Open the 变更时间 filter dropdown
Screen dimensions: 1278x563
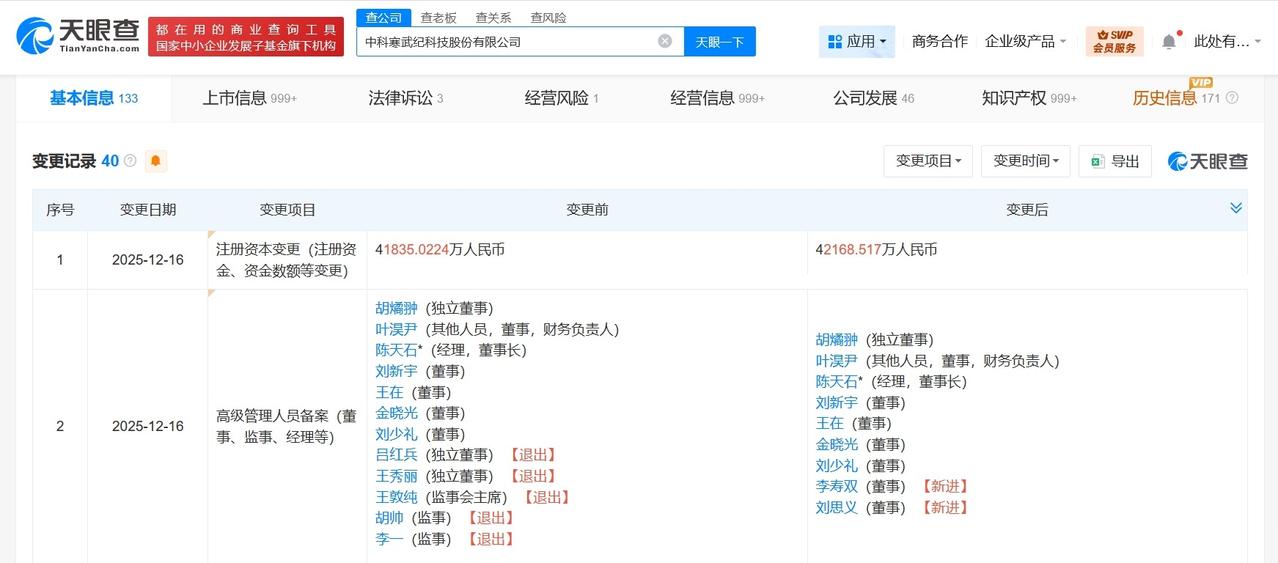pyautogui.click(x=1026, y=161)
